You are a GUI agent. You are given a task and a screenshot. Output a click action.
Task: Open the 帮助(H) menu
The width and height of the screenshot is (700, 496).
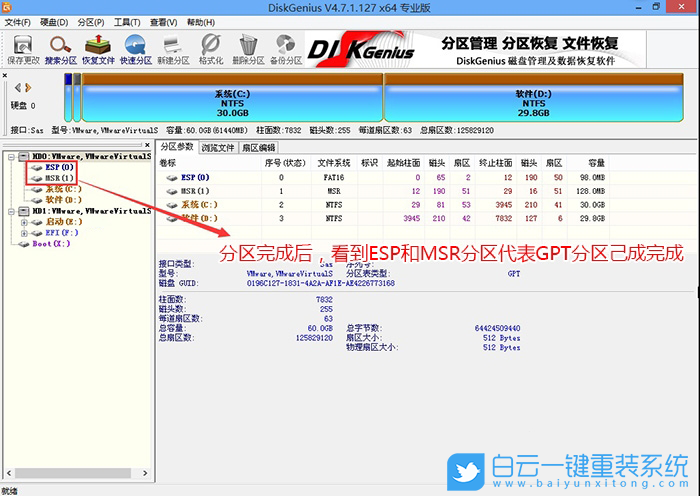click(200, 22)
